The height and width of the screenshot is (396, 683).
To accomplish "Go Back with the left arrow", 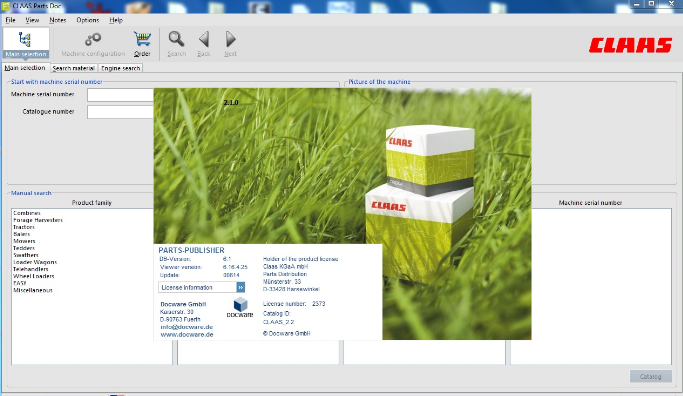I will click(203, 44).
